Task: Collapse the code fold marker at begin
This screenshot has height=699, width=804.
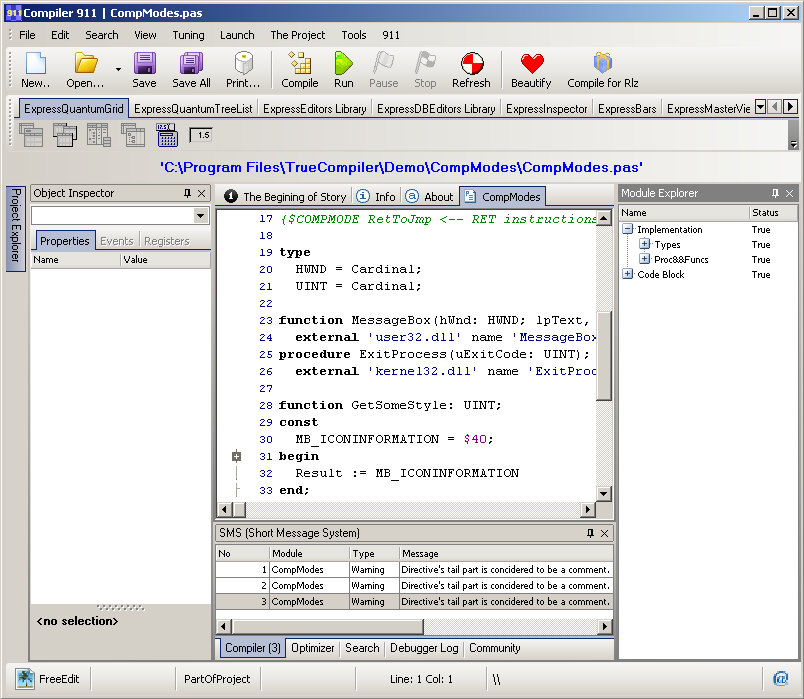Action: point(237,456)
